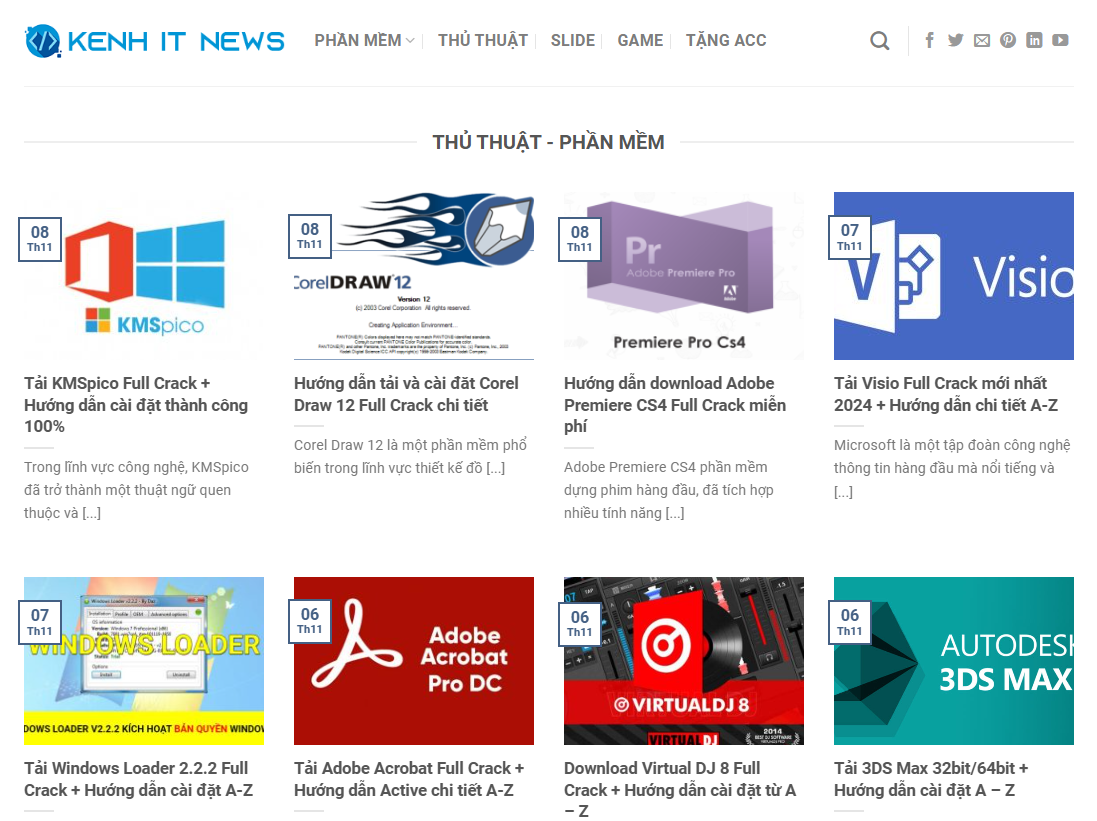The width and height of the screenshot is (1097, 821).
Task: Open the Autodesk 3DS Max thumbnail
Action: pos(954,661)
